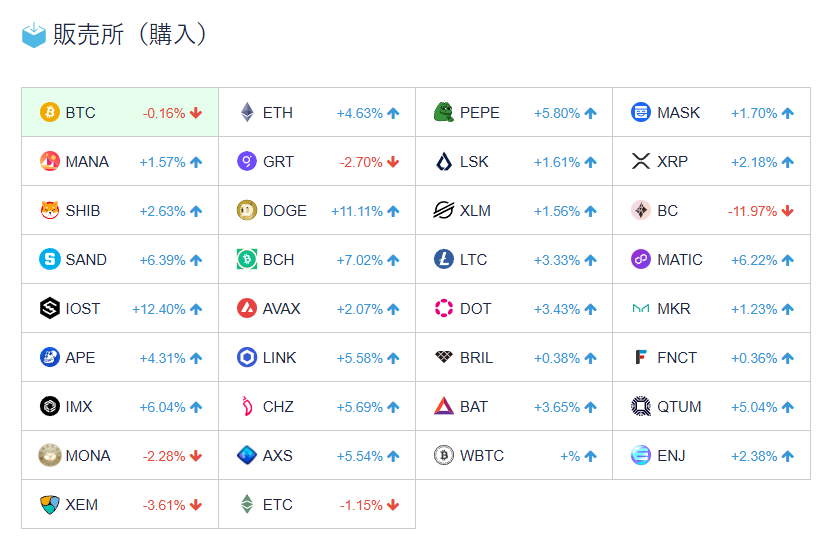Select the XEM label
Screen dimensions: 825x544
[82, 504]
